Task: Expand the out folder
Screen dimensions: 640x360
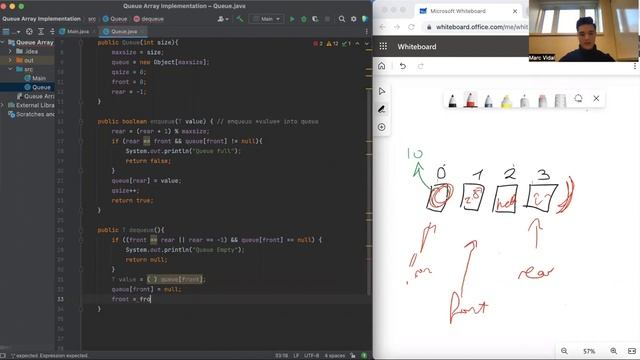Action: [x=10, y=60]
